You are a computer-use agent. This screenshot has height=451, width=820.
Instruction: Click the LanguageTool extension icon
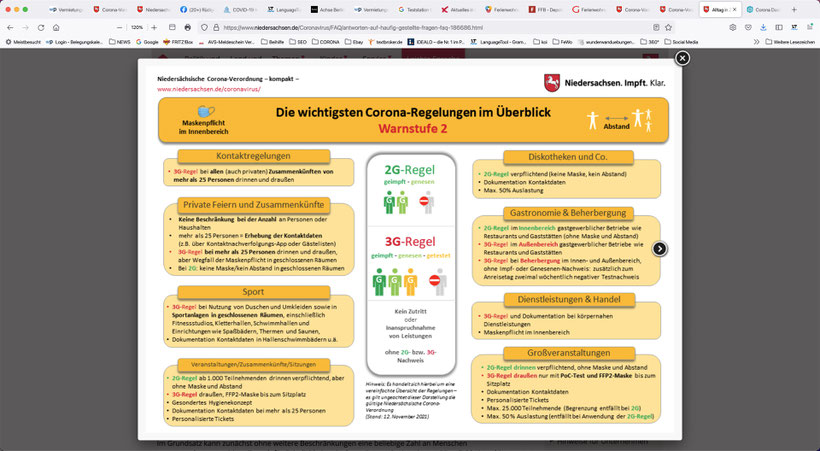click(794, 27)
